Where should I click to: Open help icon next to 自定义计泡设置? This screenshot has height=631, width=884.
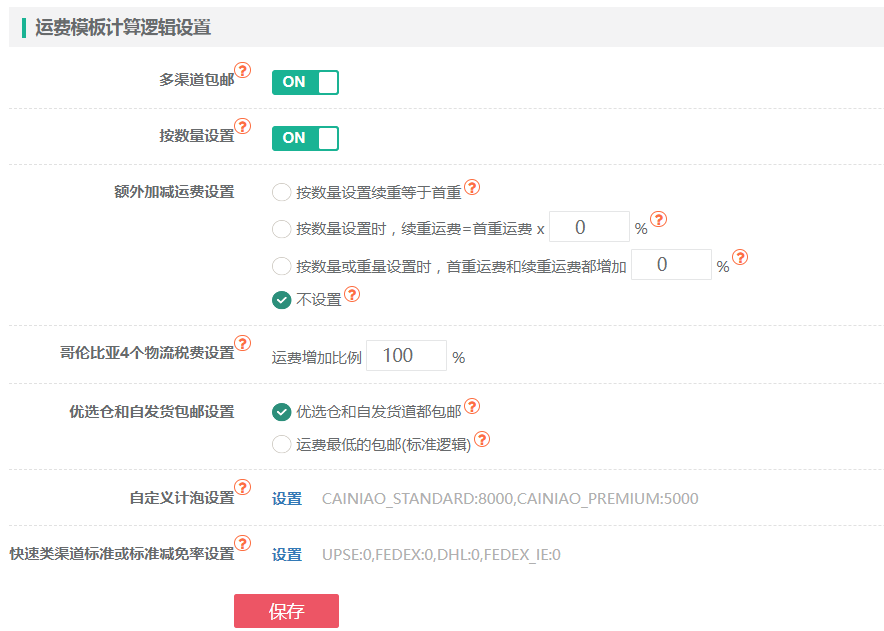[x=242, y=487]
